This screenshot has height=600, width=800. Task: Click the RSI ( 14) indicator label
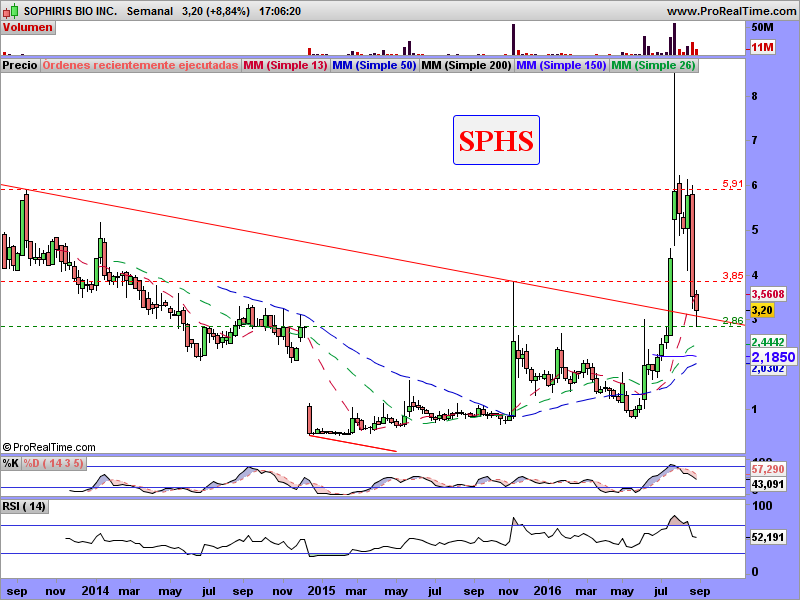pyautogui.click(x=24, y=507)
